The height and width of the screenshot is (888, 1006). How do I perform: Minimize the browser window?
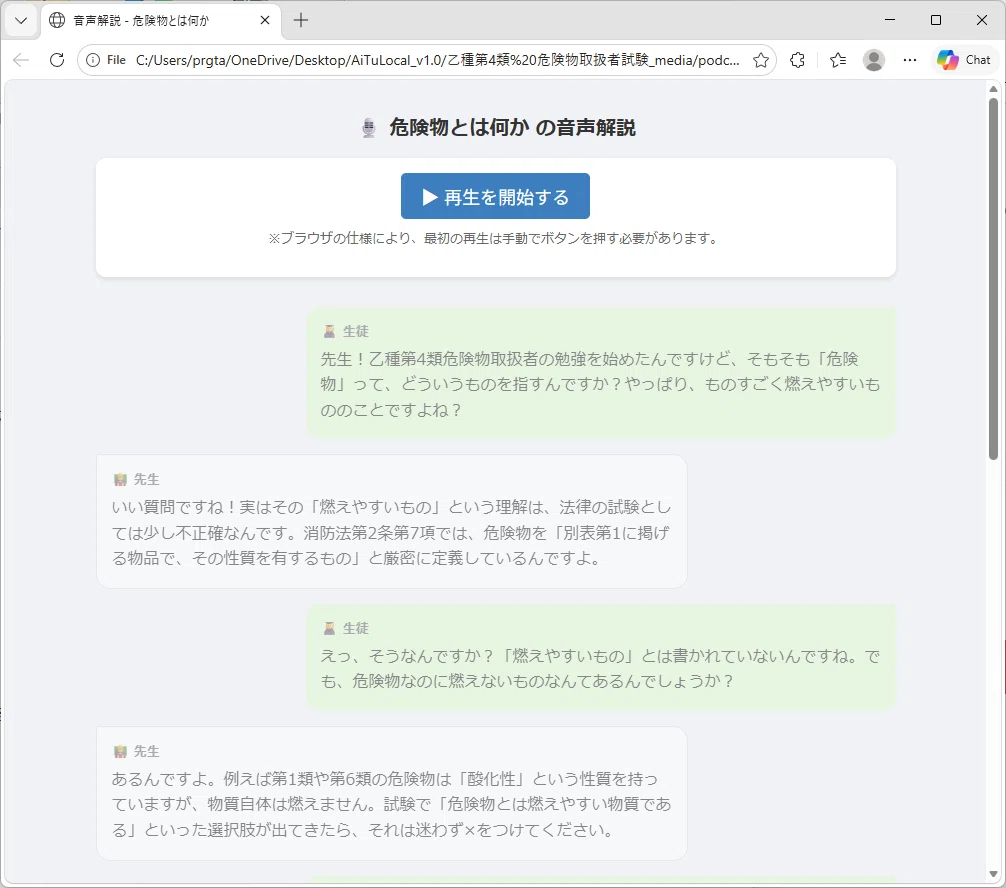pos(890,20)
